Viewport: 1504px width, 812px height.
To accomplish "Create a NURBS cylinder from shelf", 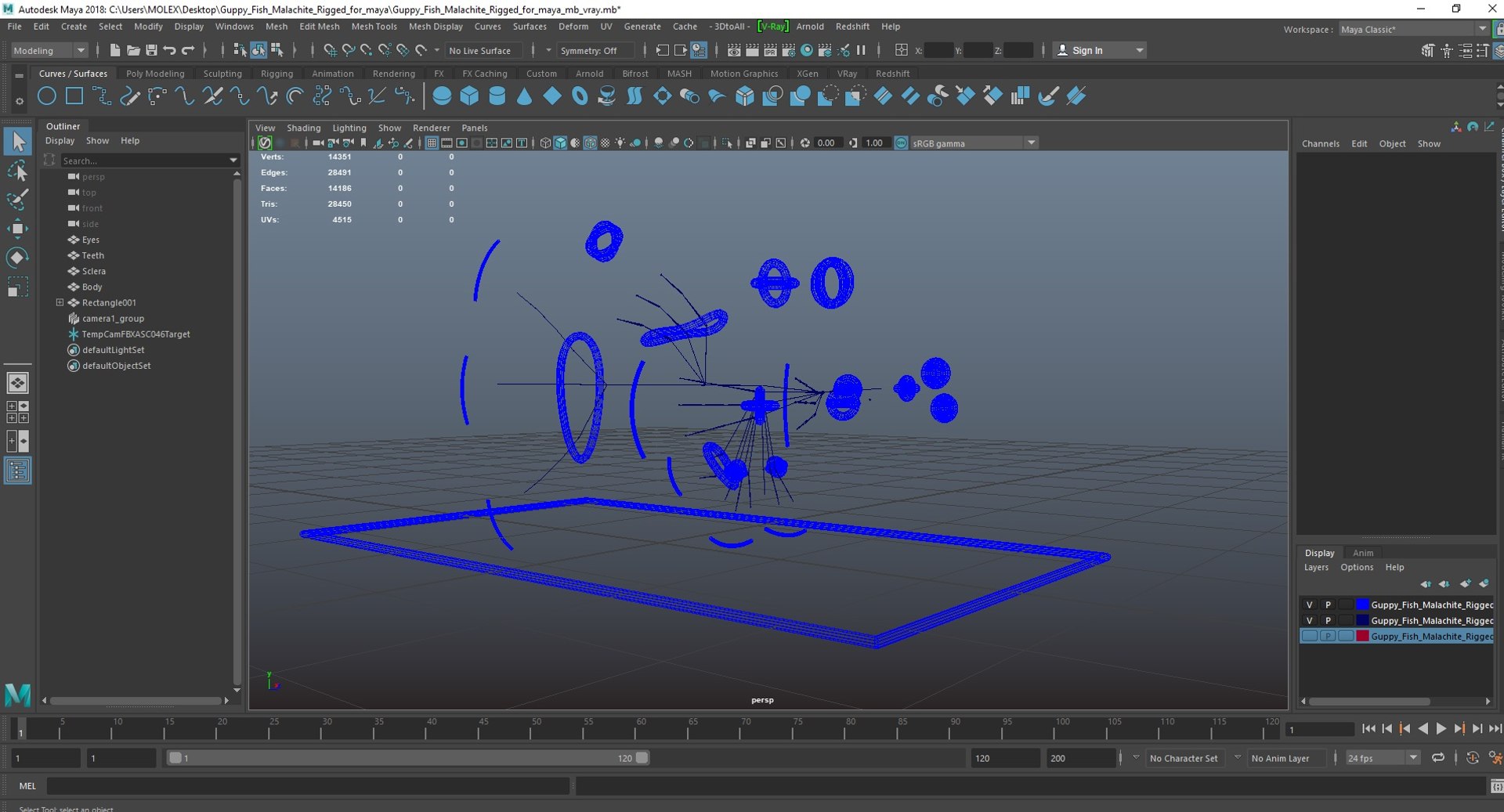I will click(497, 96).
